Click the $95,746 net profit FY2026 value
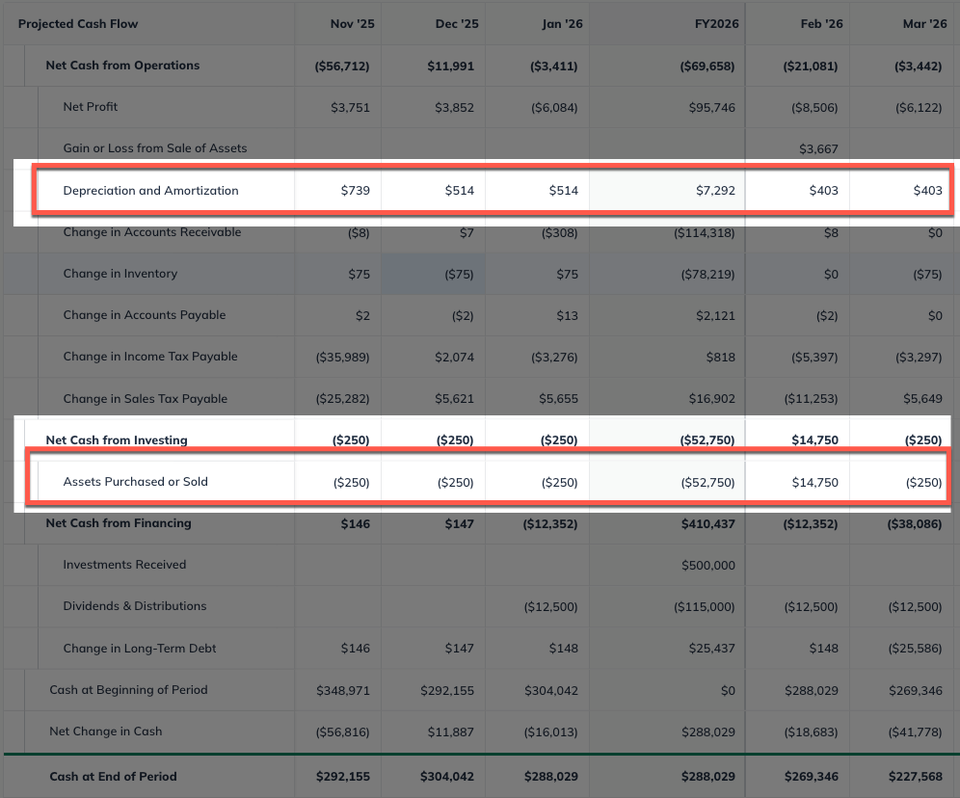960x798 pixels. 712,107
